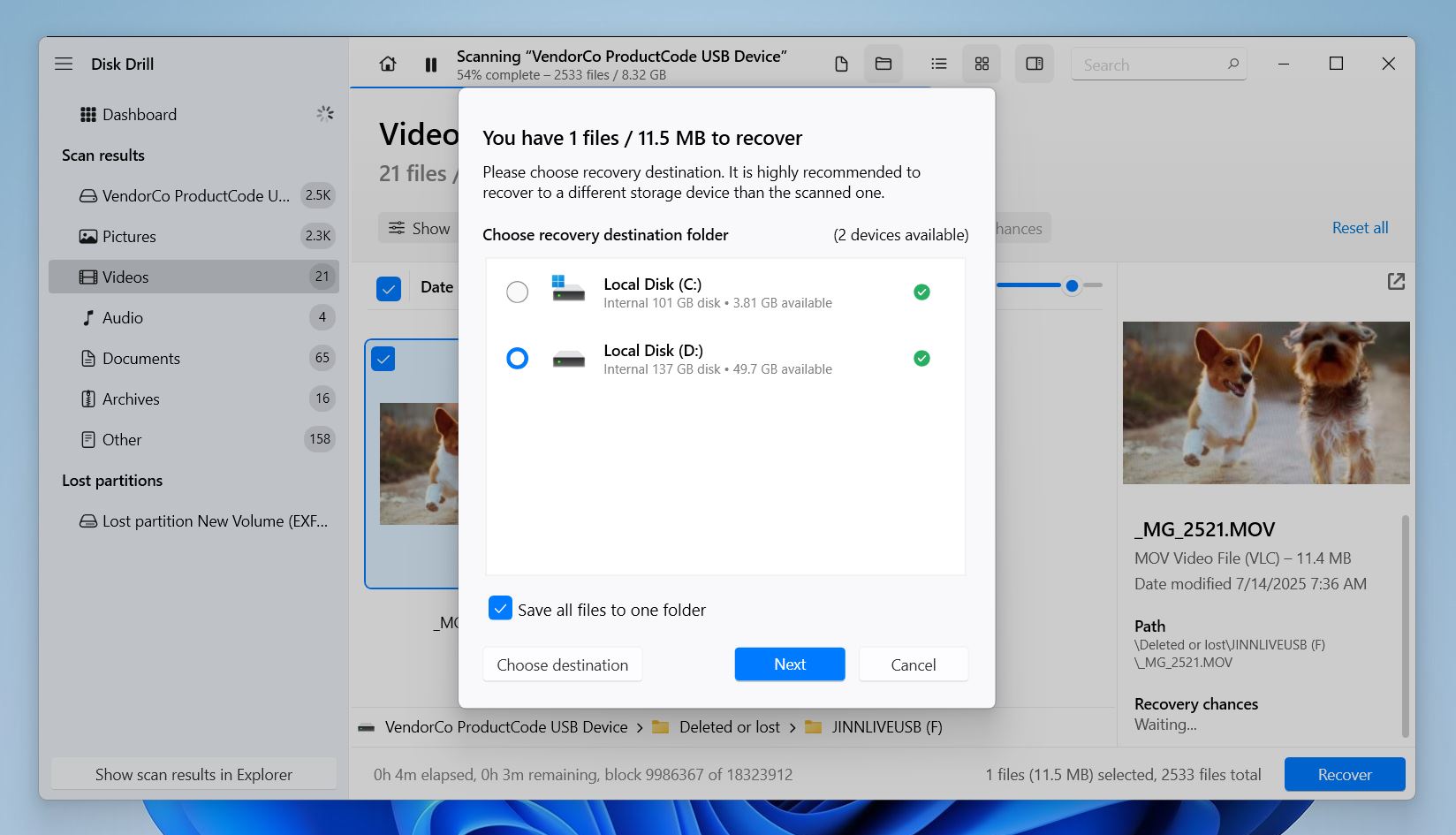Screen dimensions: 1456x835
Task: Click the drive icon for disk D:
Action: pos(568,359)
